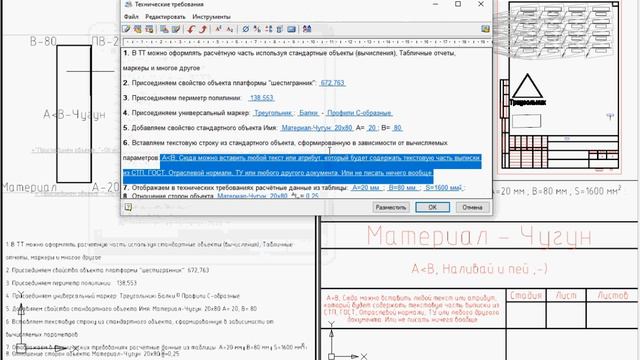Click the blue card toolbar icon
The height and width of the screenshot is (360, 640).
(291, 29)
